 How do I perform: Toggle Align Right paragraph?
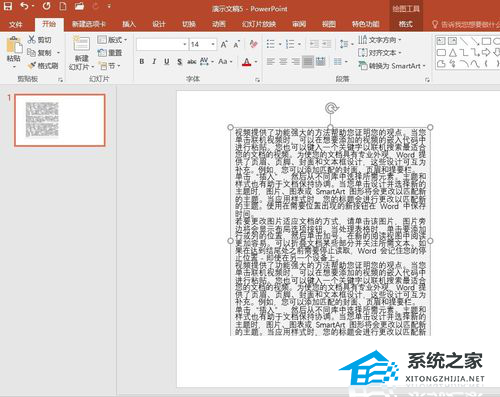click(295, 62)
